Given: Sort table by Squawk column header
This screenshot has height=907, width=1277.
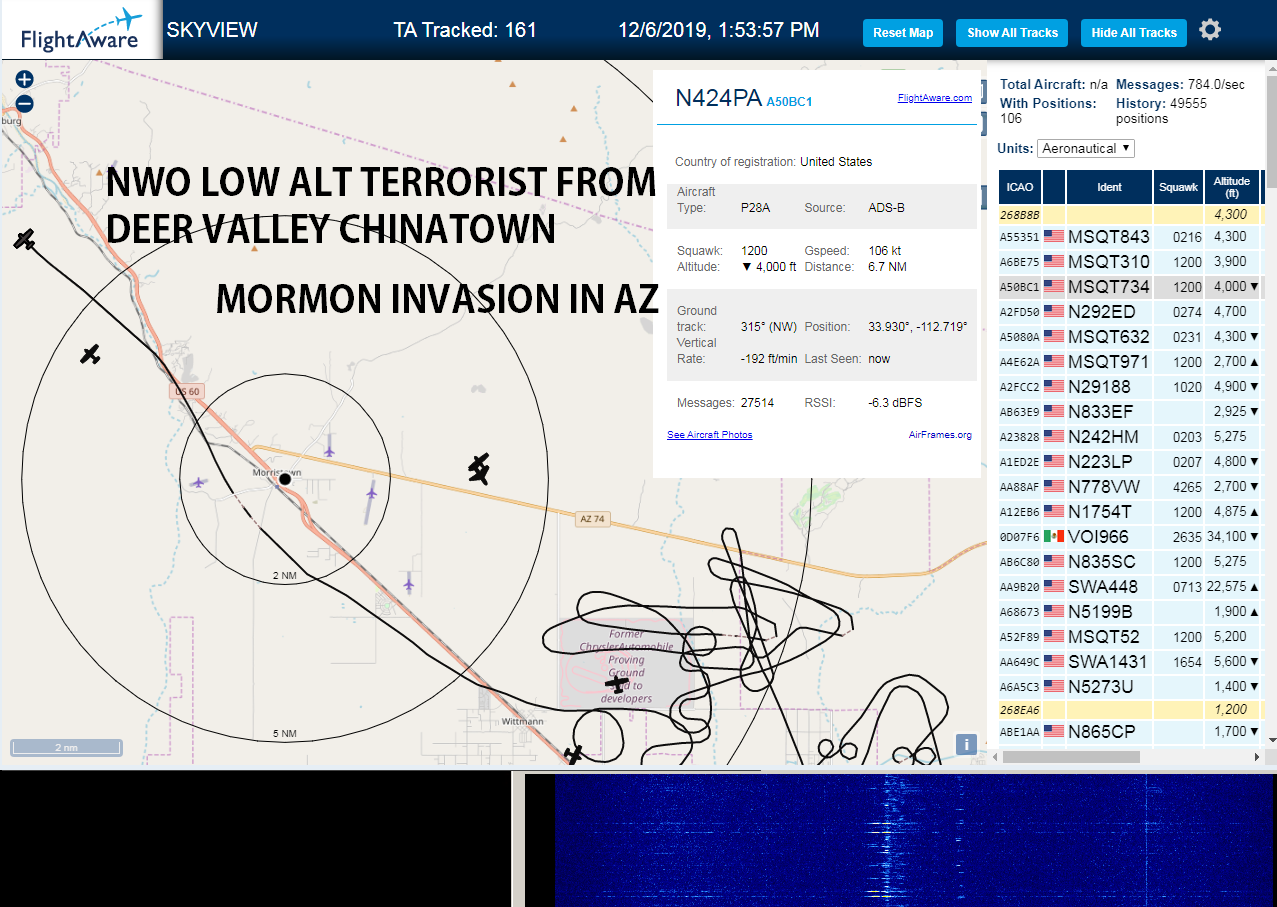Looking at the screenshot, I should (x=1179, y=187).
